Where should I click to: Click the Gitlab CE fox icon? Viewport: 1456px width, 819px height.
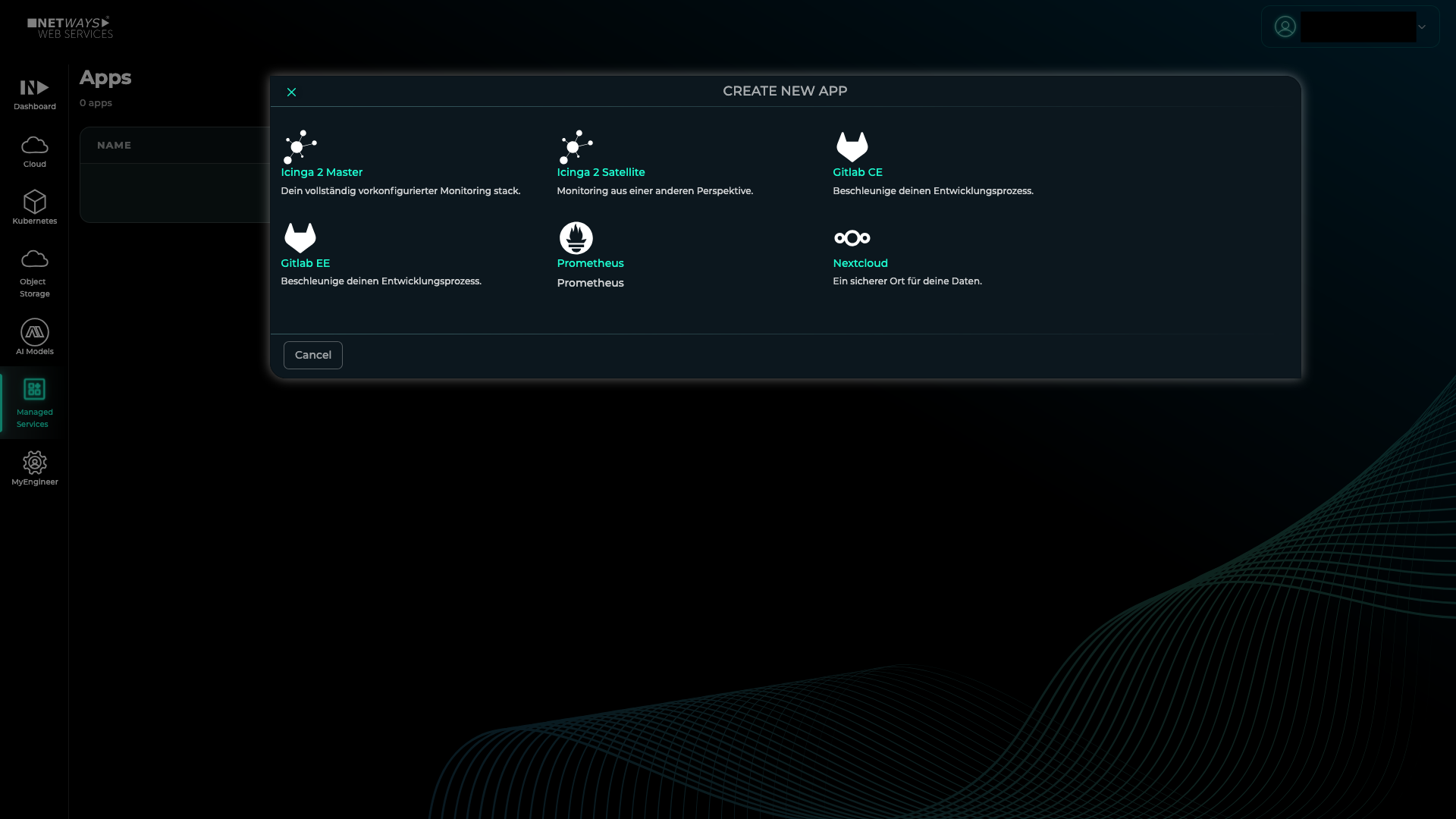852,147
